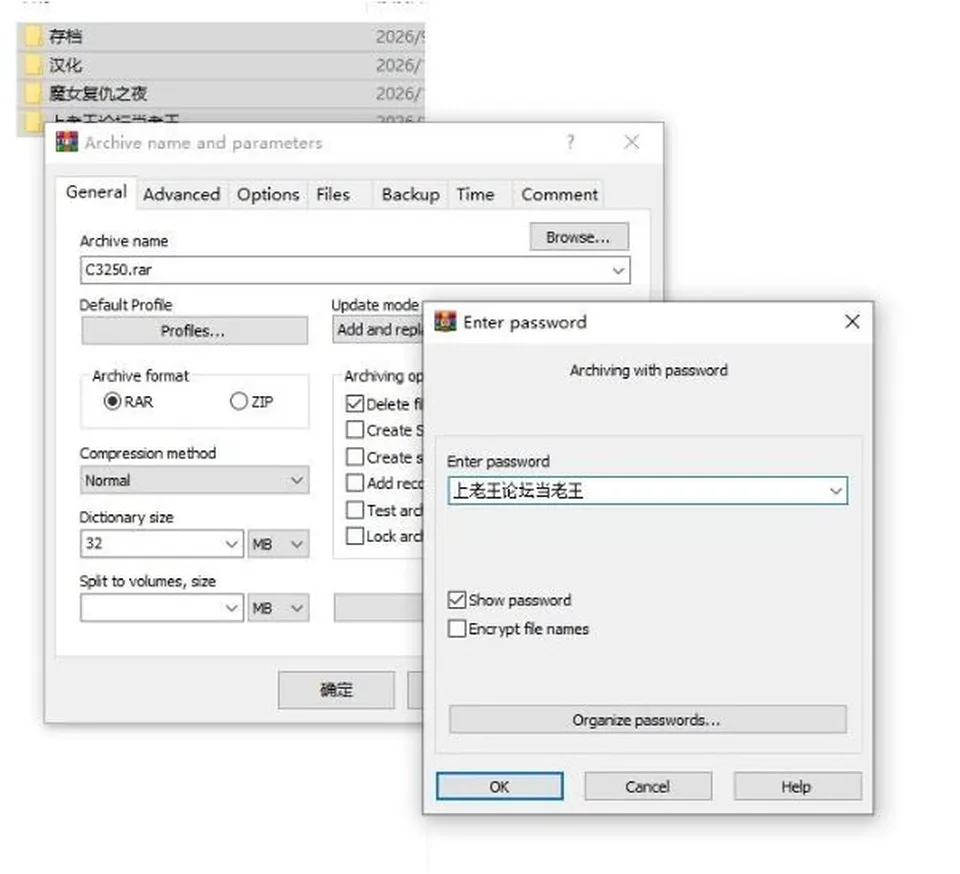The width and height of the screenshot is (960, 874).
Task: Uncheck the Show password checkbox
Action: coord(457,600)
